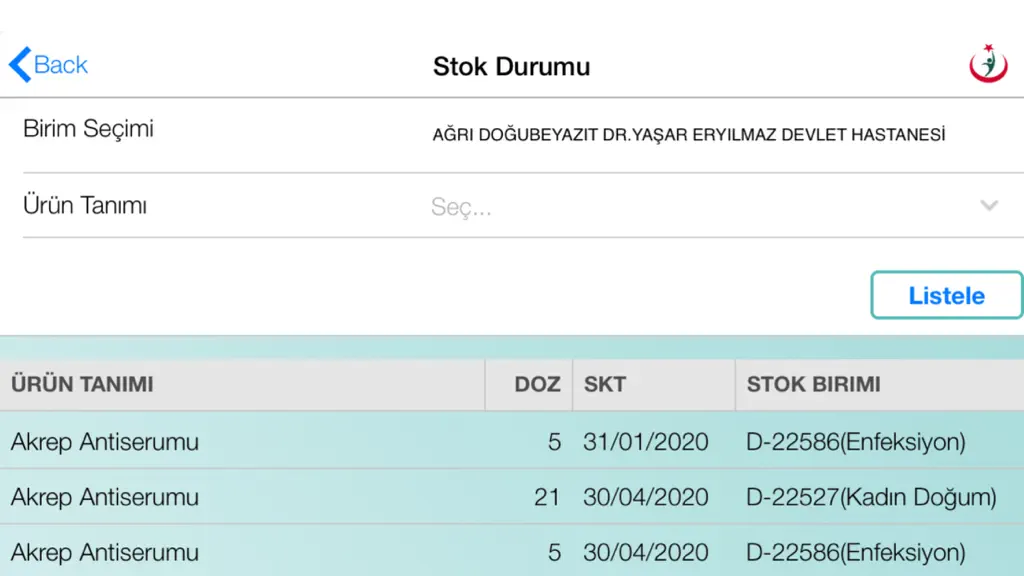This screenshot has height=576, width=1024.
Task: Click the first D-22586(Enfeksiyon) stock unit cell
Action: tap(856, 442)
